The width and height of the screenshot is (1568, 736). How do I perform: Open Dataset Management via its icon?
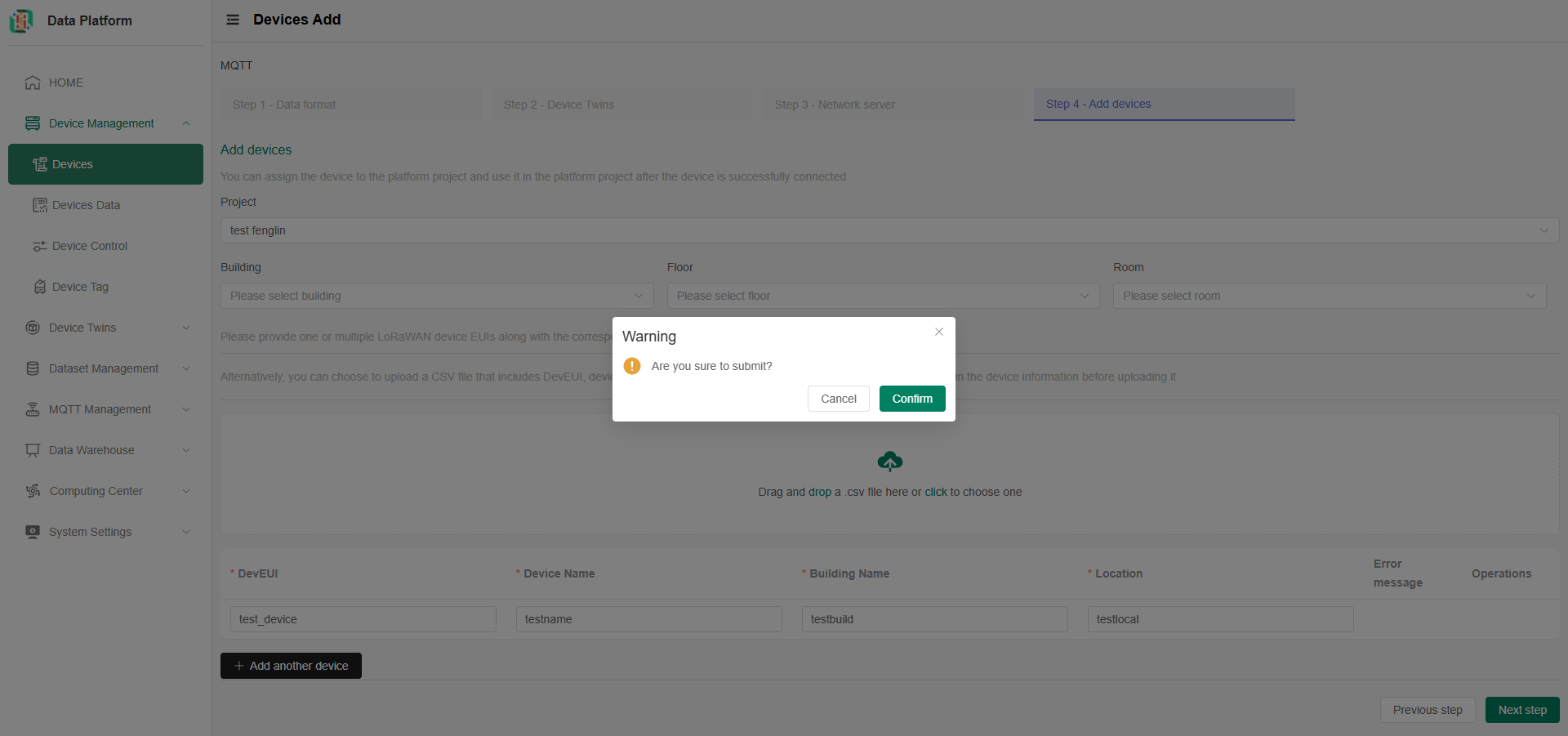click(32, 368)
